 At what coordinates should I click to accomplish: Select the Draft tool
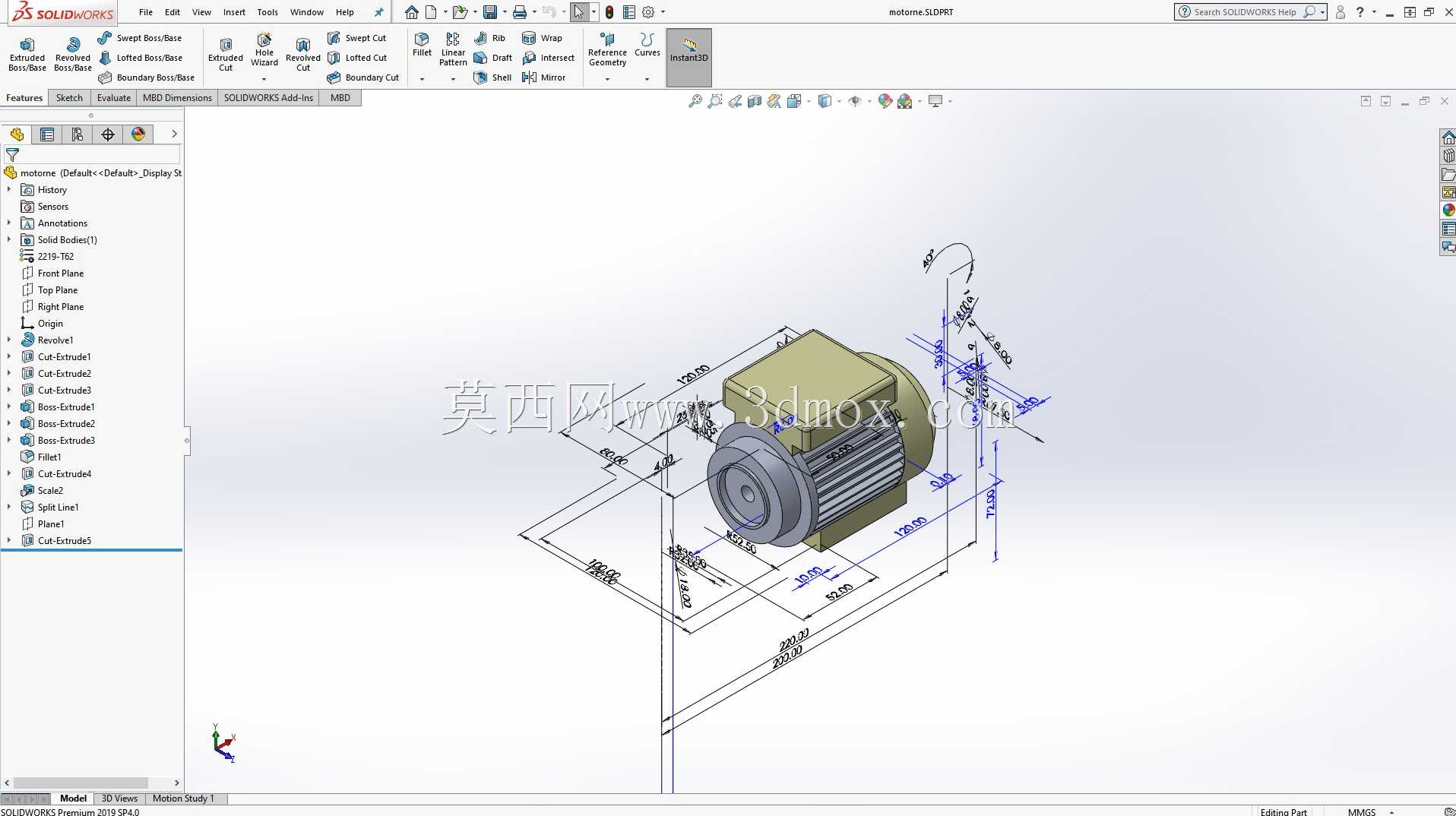[492, 58]
